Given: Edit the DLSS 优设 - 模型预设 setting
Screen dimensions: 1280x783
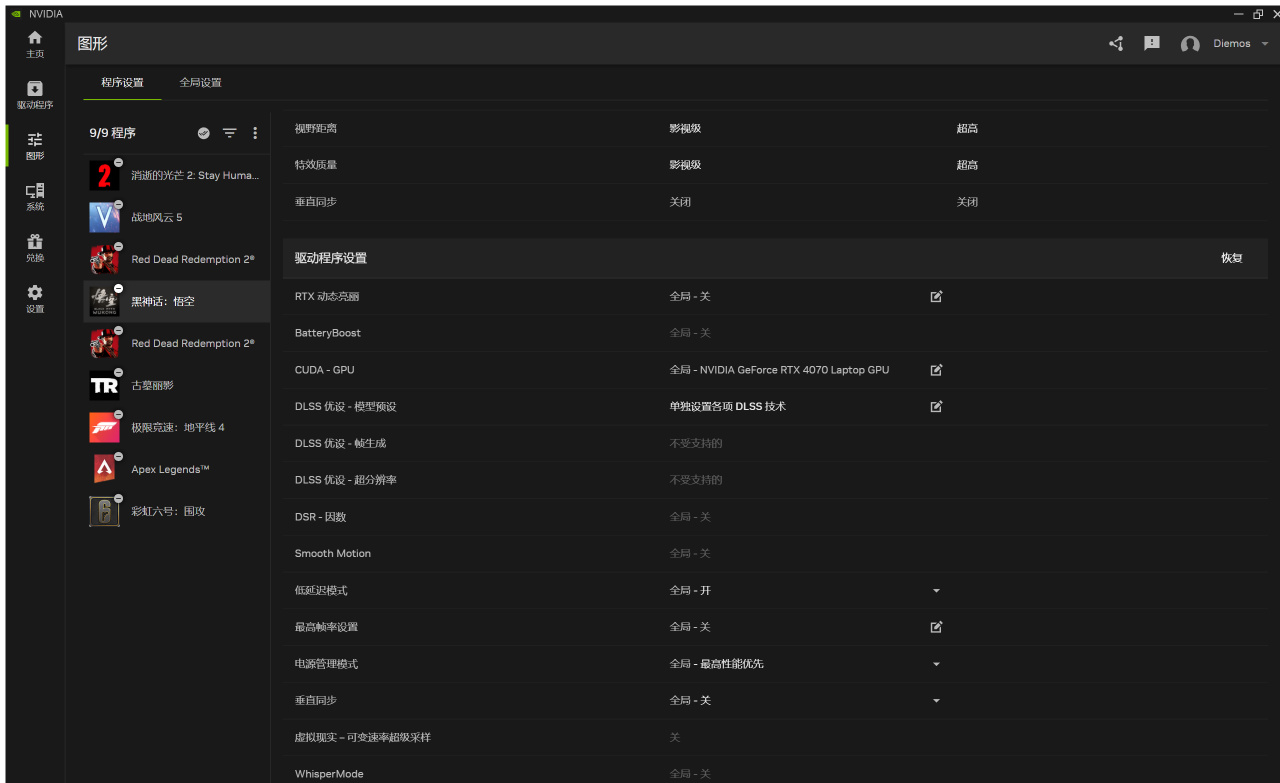Looking at the screenshot, I should click(936, 407).
